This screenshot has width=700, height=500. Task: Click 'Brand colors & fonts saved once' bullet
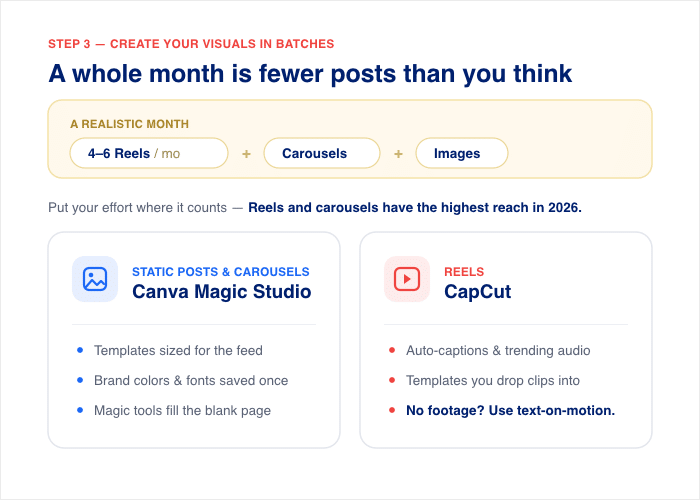[191, 380]
